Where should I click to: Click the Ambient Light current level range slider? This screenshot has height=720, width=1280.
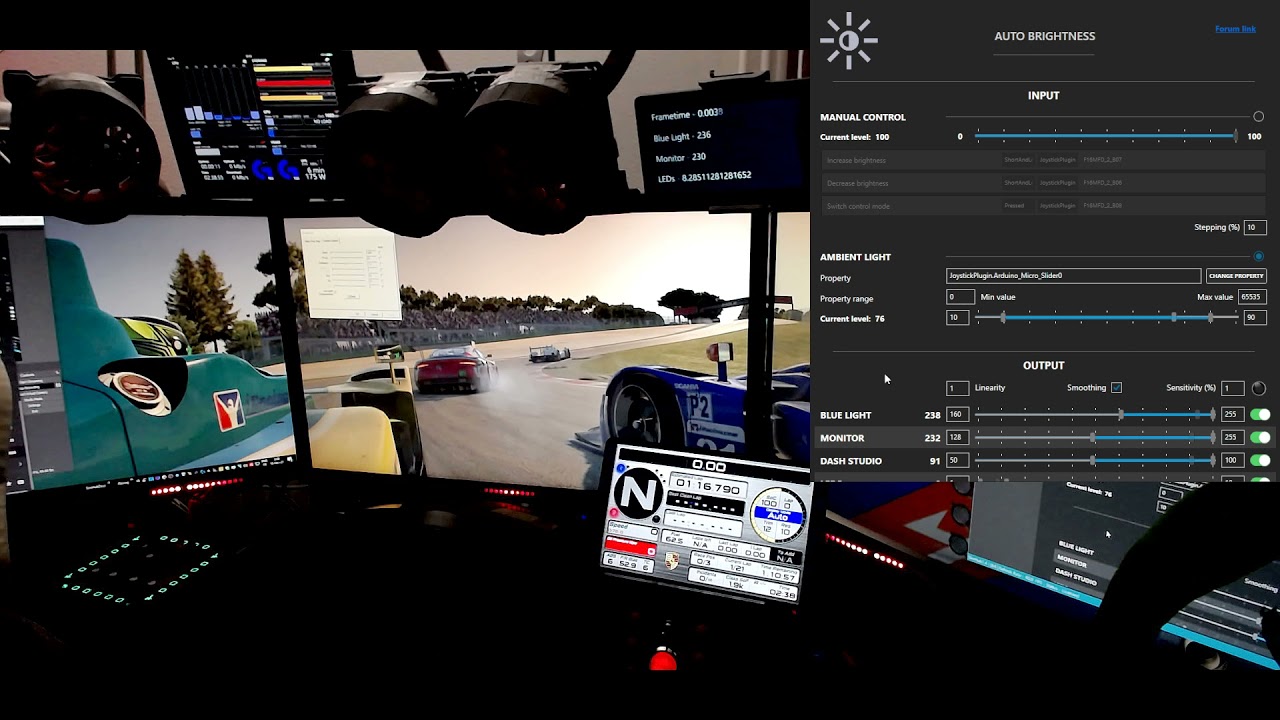(1106, 318)
